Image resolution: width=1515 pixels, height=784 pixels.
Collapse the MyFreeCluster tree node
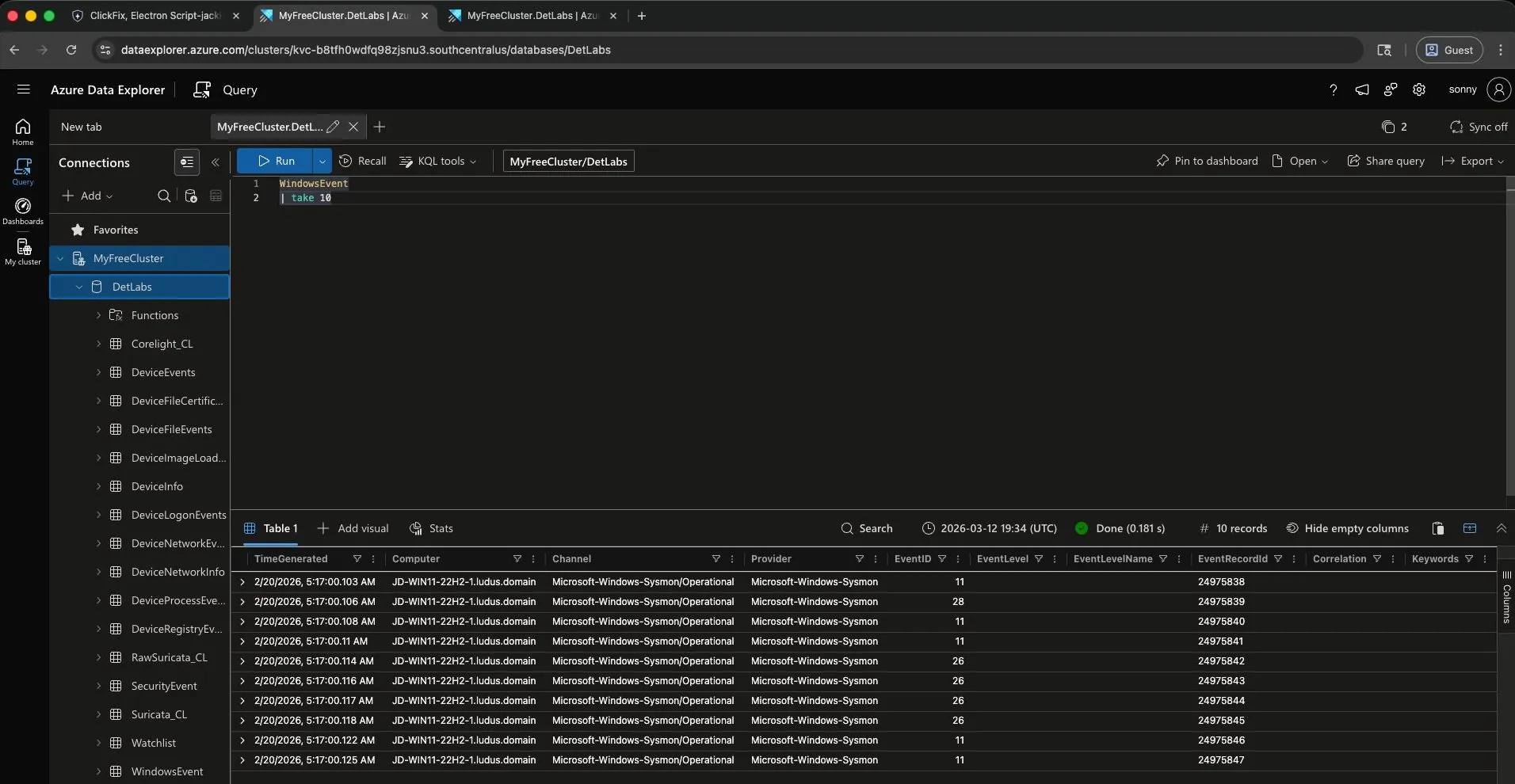[x=60, y=258]
